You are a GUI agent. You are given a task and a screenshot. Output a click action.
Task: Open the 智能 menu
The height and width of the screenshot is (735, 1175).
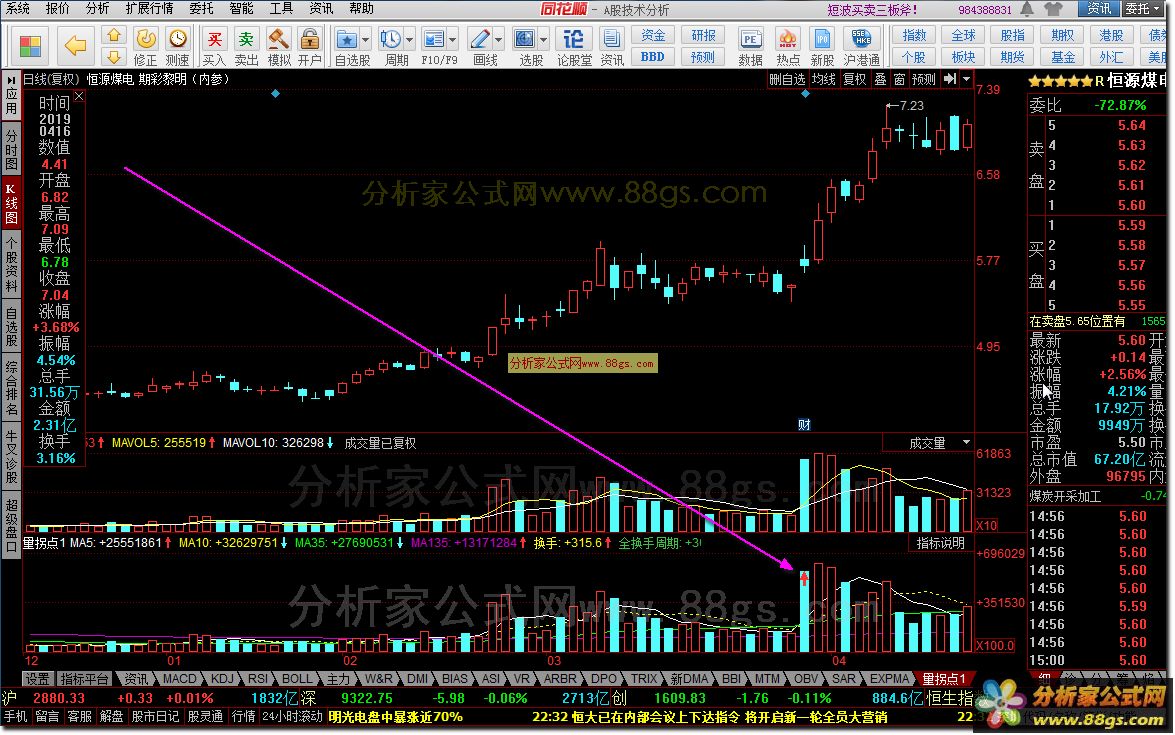coord(241,8)
